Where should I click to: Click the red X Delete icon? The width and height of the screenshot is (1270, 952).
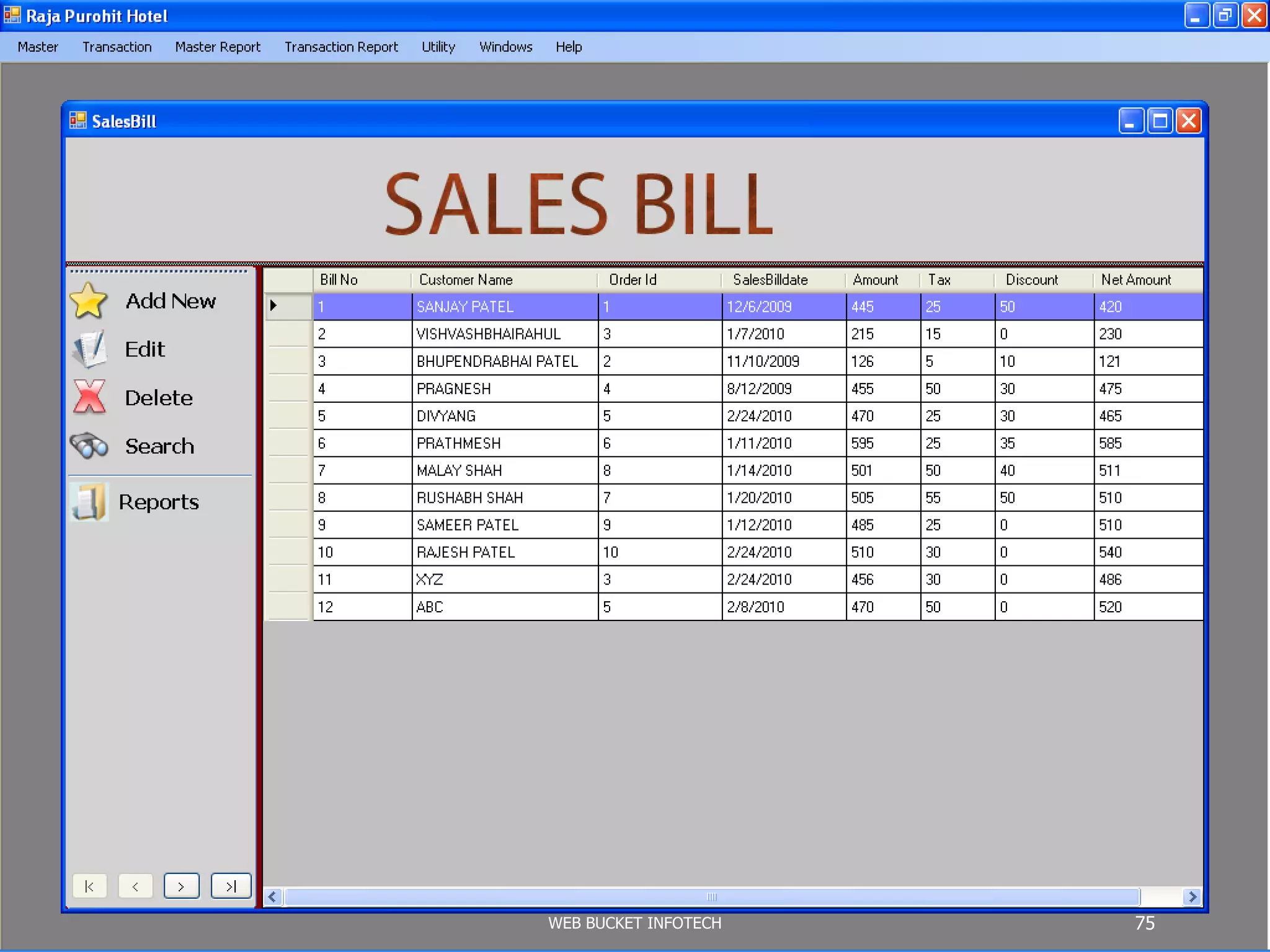[89, 397]
